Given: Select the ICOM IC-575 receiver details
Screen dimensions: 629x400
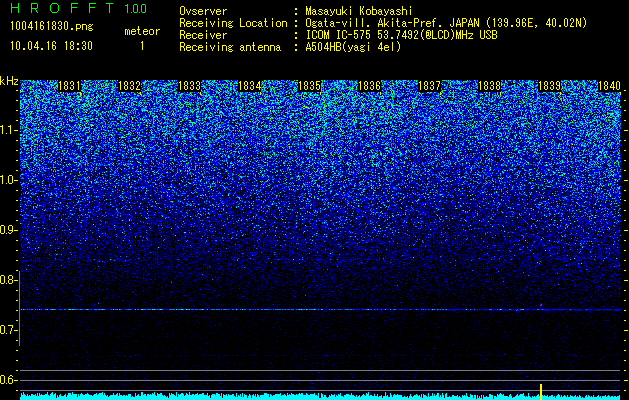Looking at the screenshot, I should coord(402,35).
